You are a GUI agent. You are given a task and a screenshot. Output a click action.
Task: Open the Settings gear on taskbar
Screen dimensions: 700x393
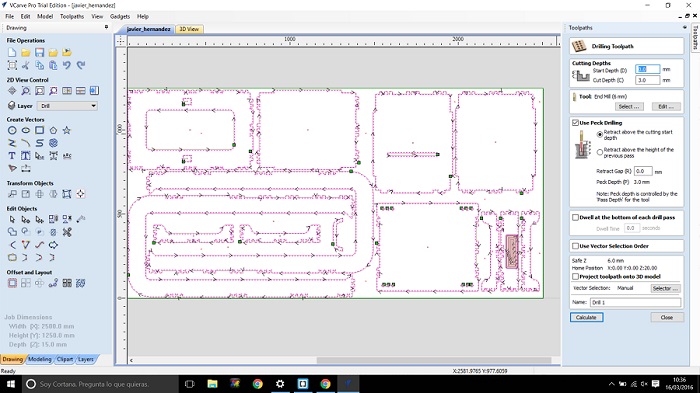point(280,384)
